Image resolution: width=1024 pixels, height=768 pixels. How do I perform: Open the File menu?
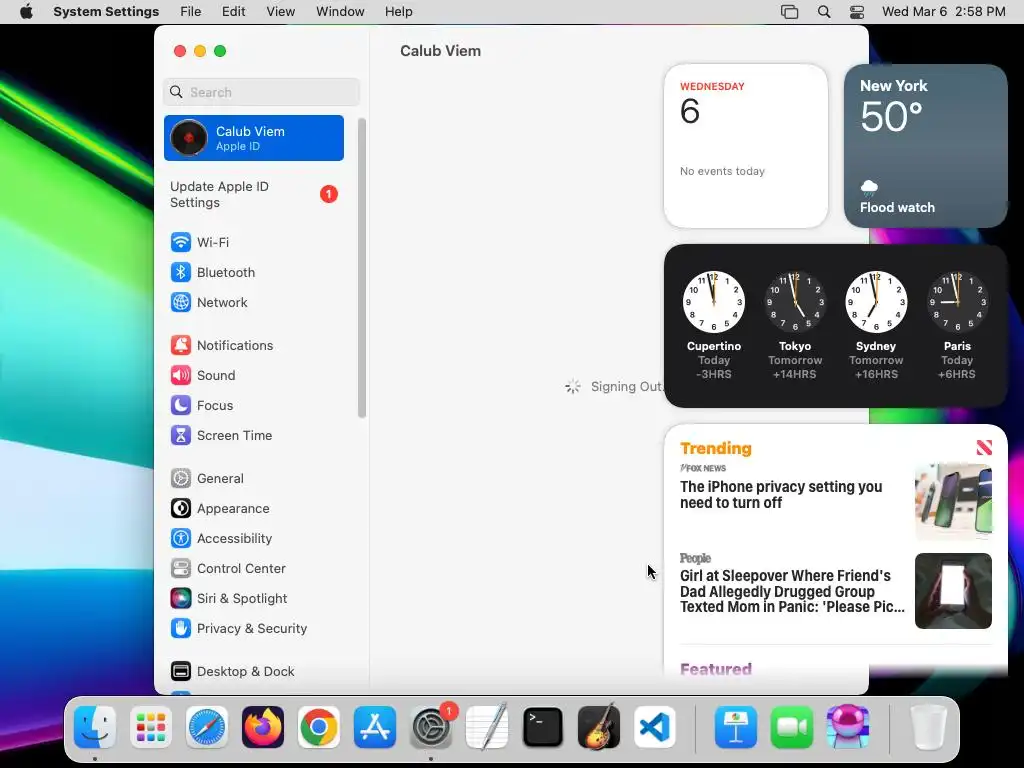click(191, 12)
